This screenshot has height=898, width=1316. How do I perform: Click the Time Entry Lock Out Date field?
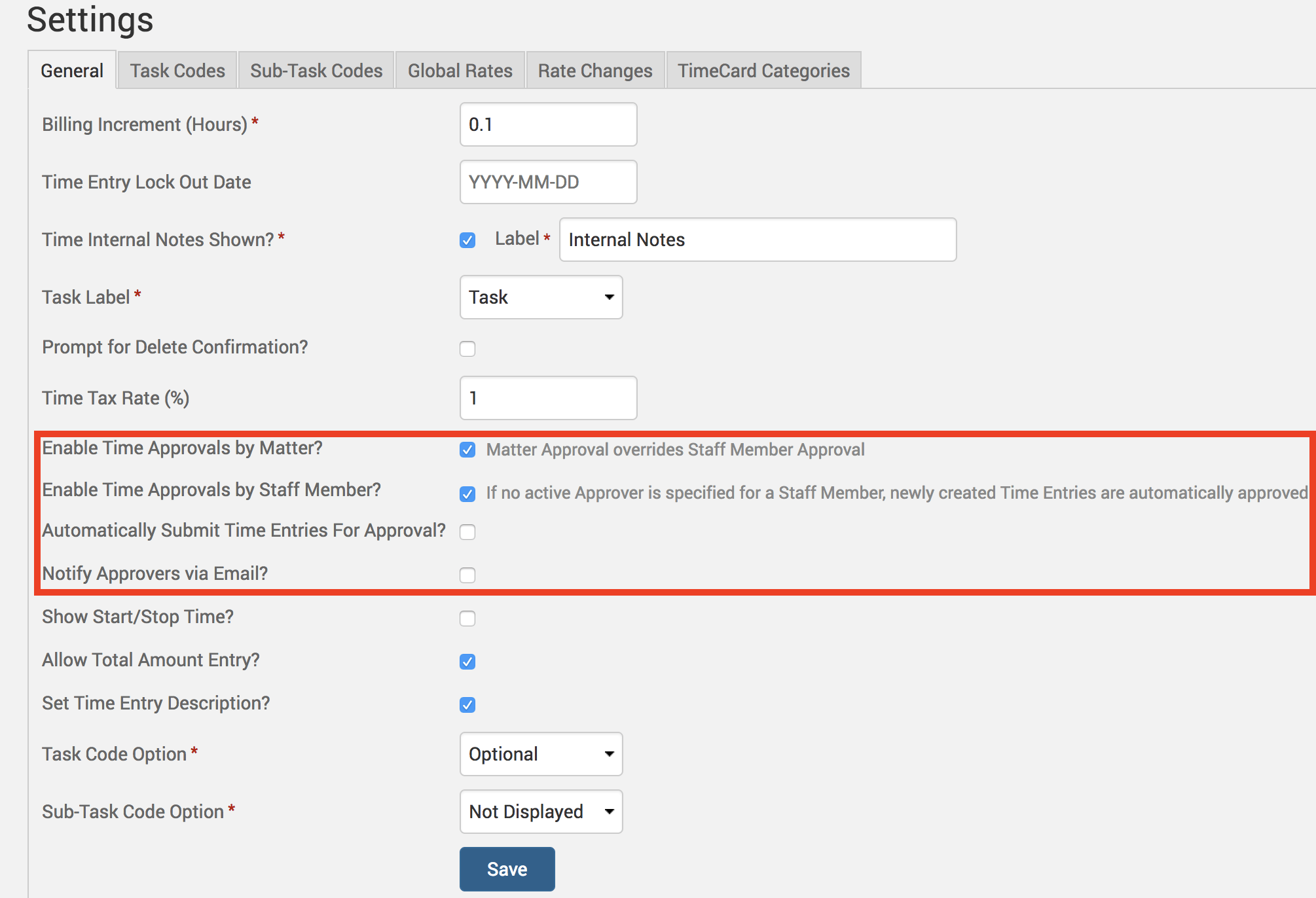[548, 182]
